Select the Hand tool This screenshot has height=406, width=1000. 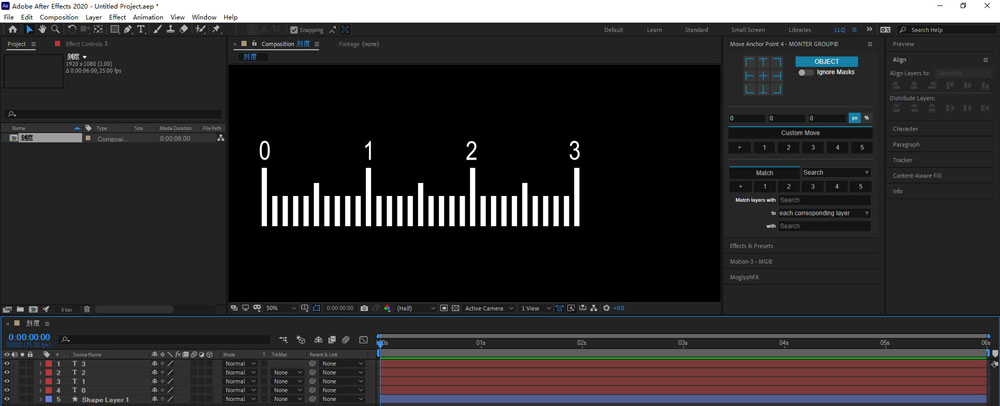click(42, 30)
